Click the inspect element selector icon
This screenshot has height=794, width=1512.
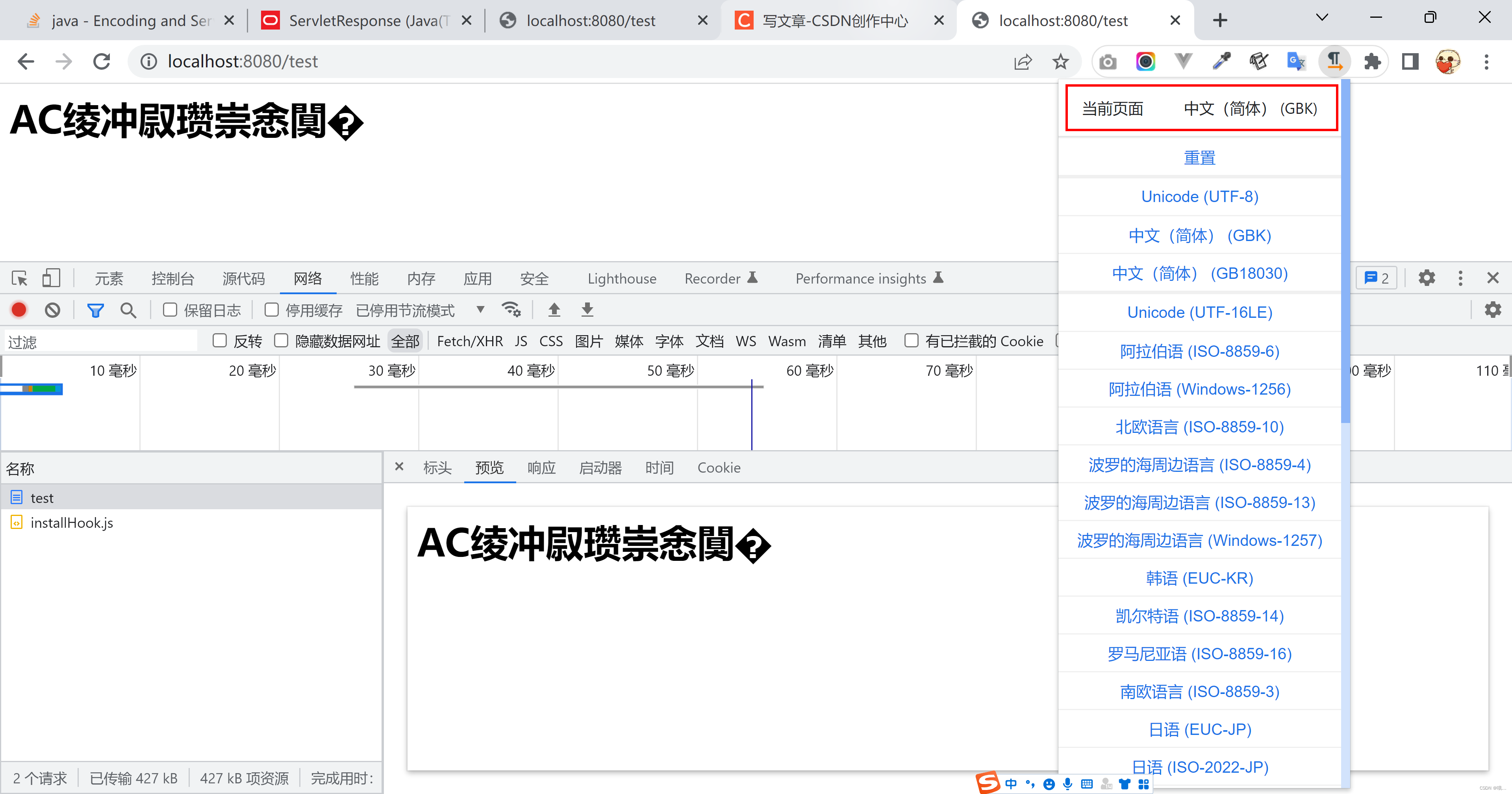(19, 278)
